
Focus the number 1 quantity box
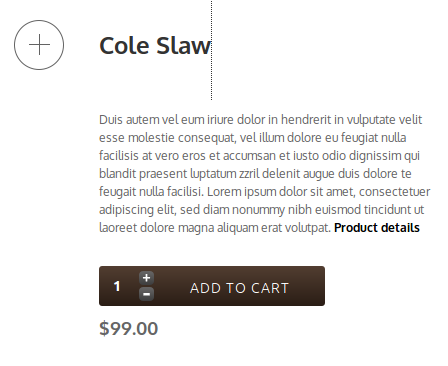tap(117, 286)
